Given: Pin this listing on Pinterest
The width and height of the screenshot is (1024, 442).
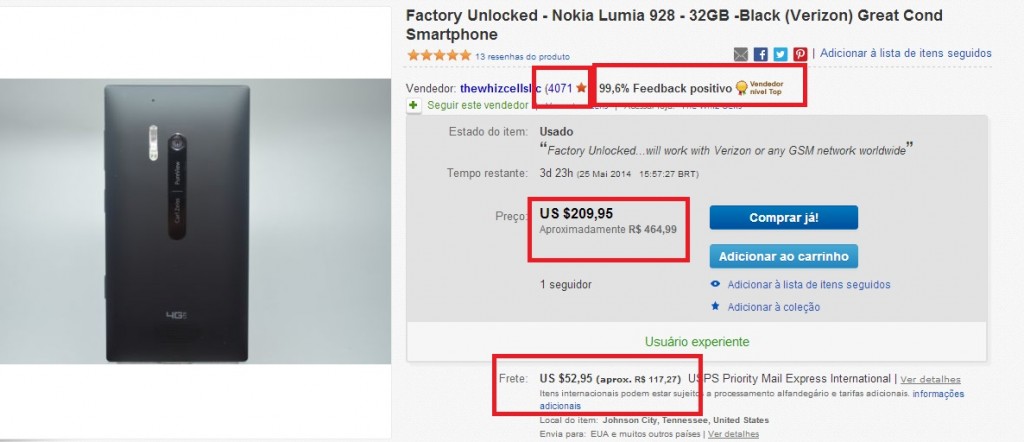Looking at the screenshot, I should pos(799,54).
